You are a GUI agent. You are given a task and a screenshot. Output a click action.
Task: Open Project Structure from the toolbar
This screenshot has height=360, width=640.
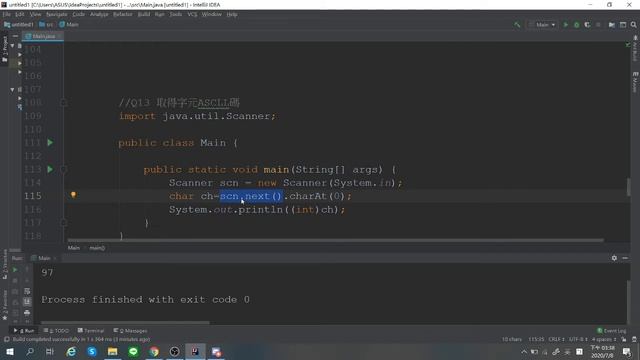tap(611, 25)
